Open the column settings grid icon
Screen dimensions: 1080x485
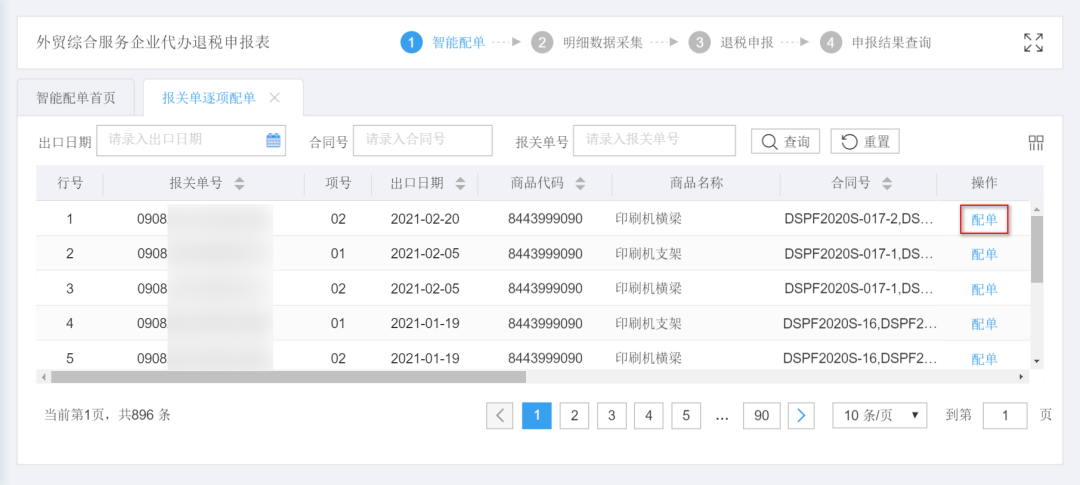click(x=1036, y=142)
